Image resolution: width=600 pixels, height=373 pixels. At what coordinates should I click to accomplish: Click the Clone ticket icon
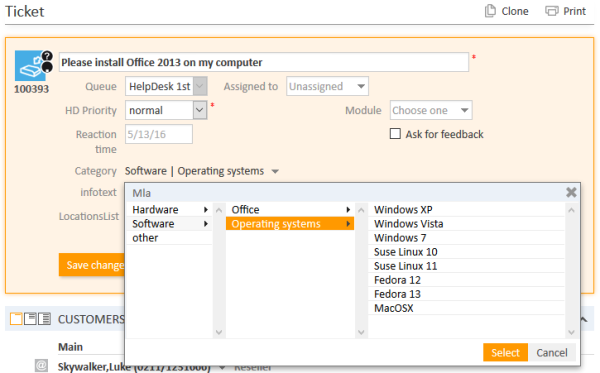pyautogui.click(x=490, y=11)
